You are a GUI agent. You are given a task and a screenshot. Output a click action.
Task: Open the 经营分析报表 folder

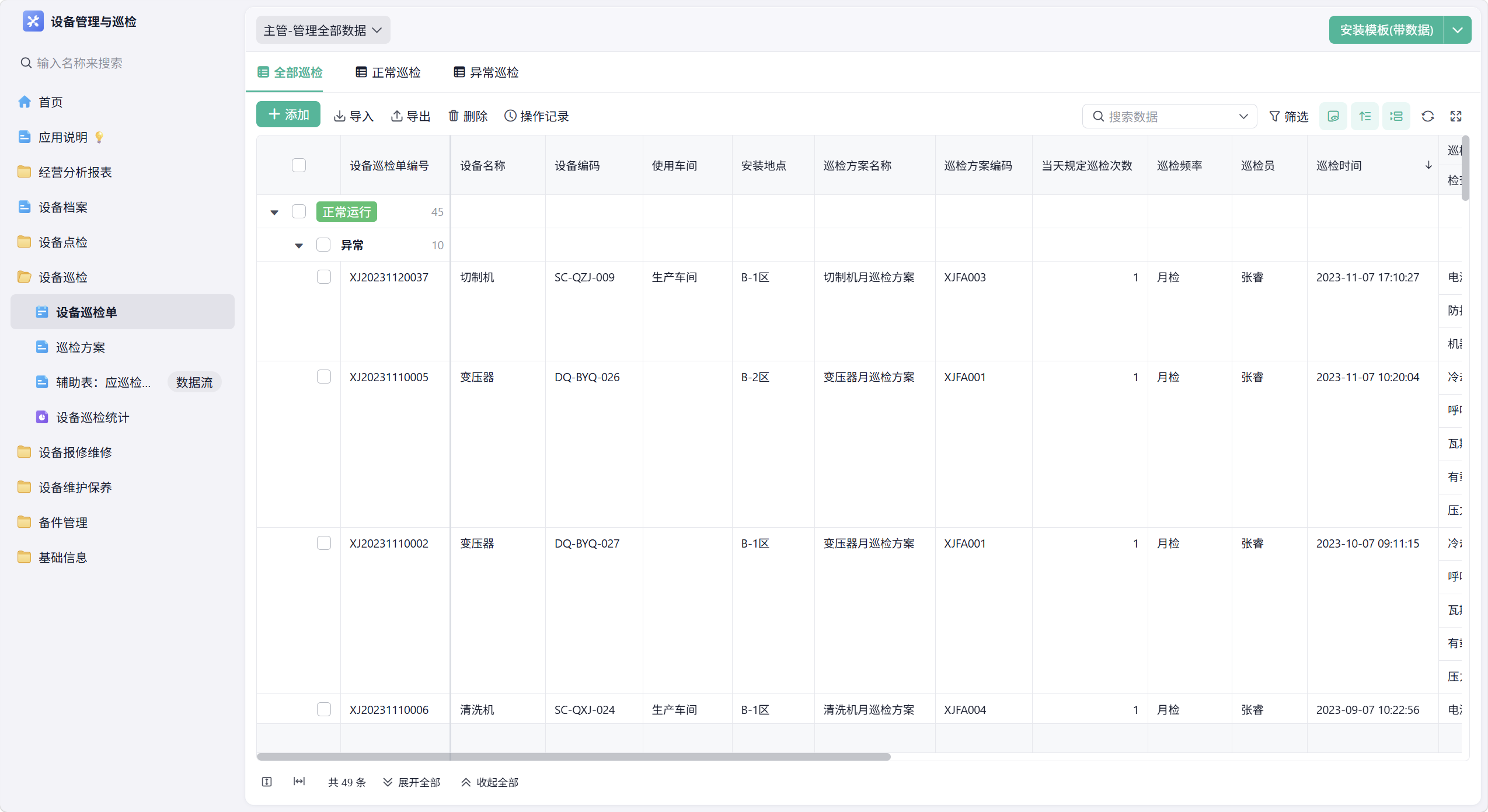[75, 172]
